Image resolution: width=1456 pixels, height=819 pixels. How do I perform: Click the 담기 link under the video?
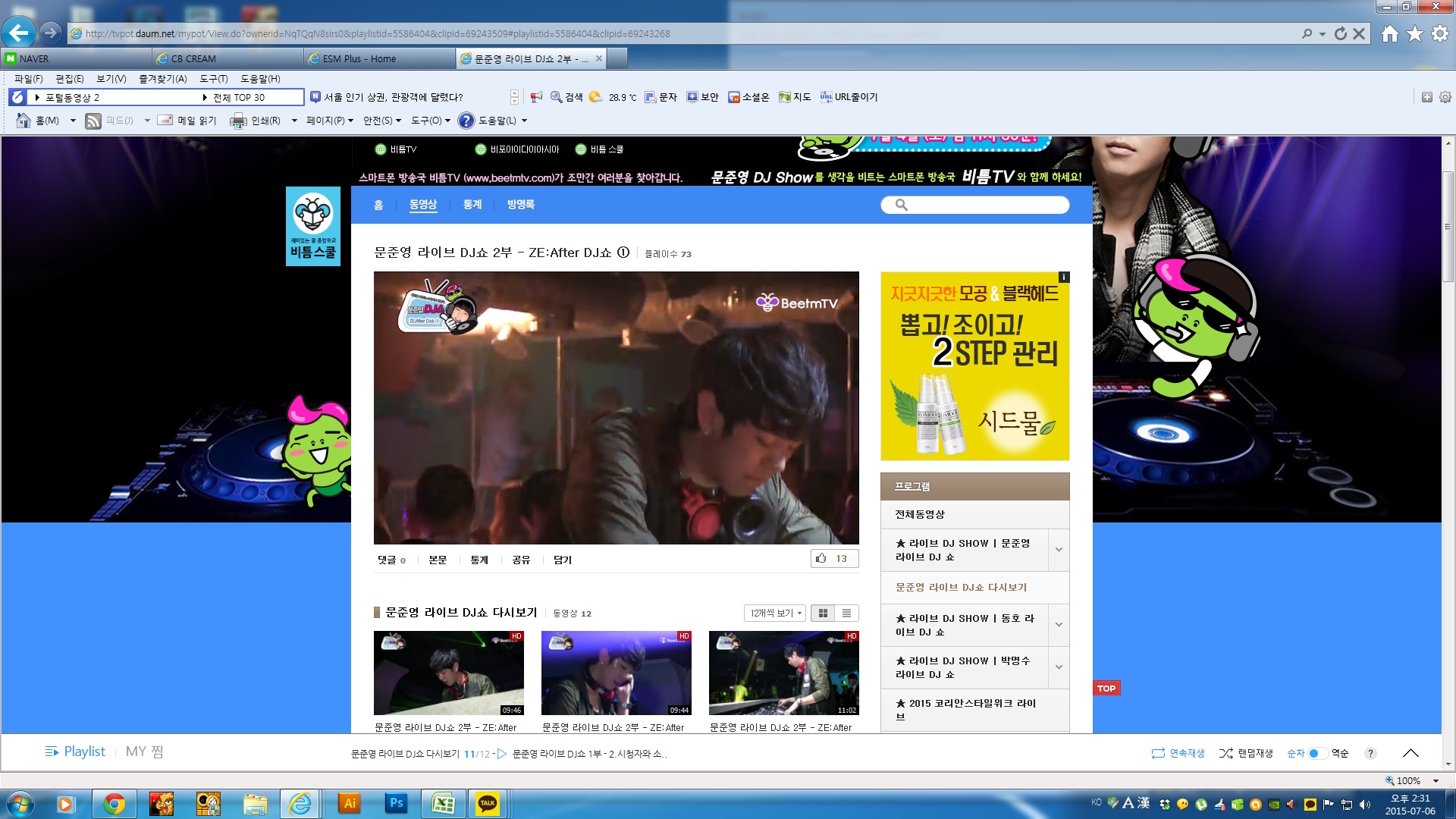click(563, 560)
